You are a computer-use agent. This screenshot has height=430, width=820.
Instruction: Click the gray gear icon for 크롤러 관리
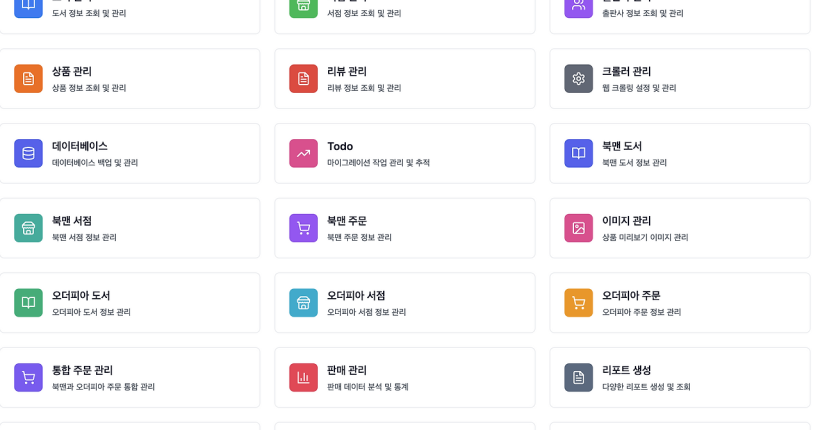coord(578,78)
